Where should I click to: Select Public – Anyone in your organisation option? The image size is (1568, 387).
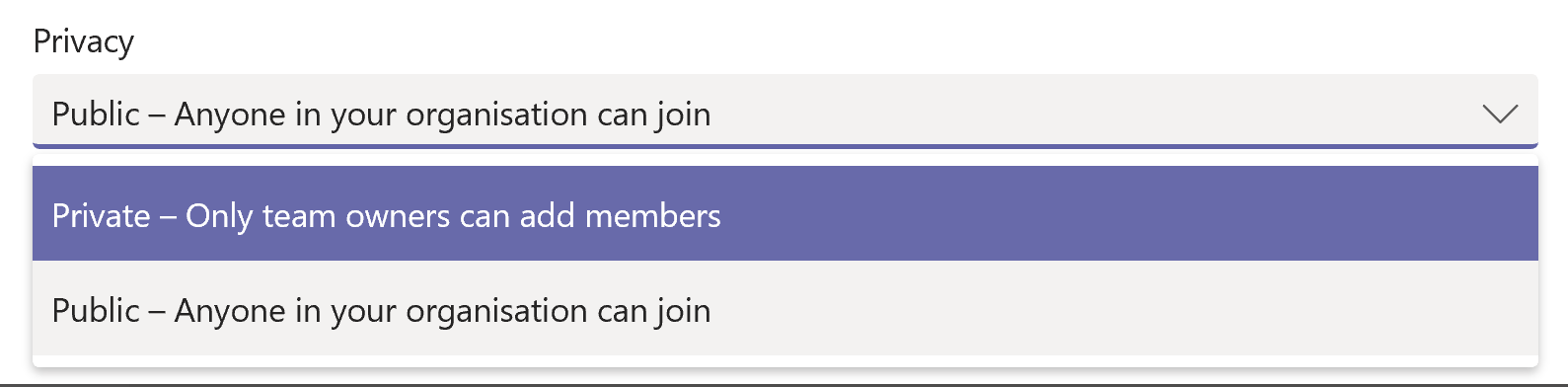click(x=785, y=308)
